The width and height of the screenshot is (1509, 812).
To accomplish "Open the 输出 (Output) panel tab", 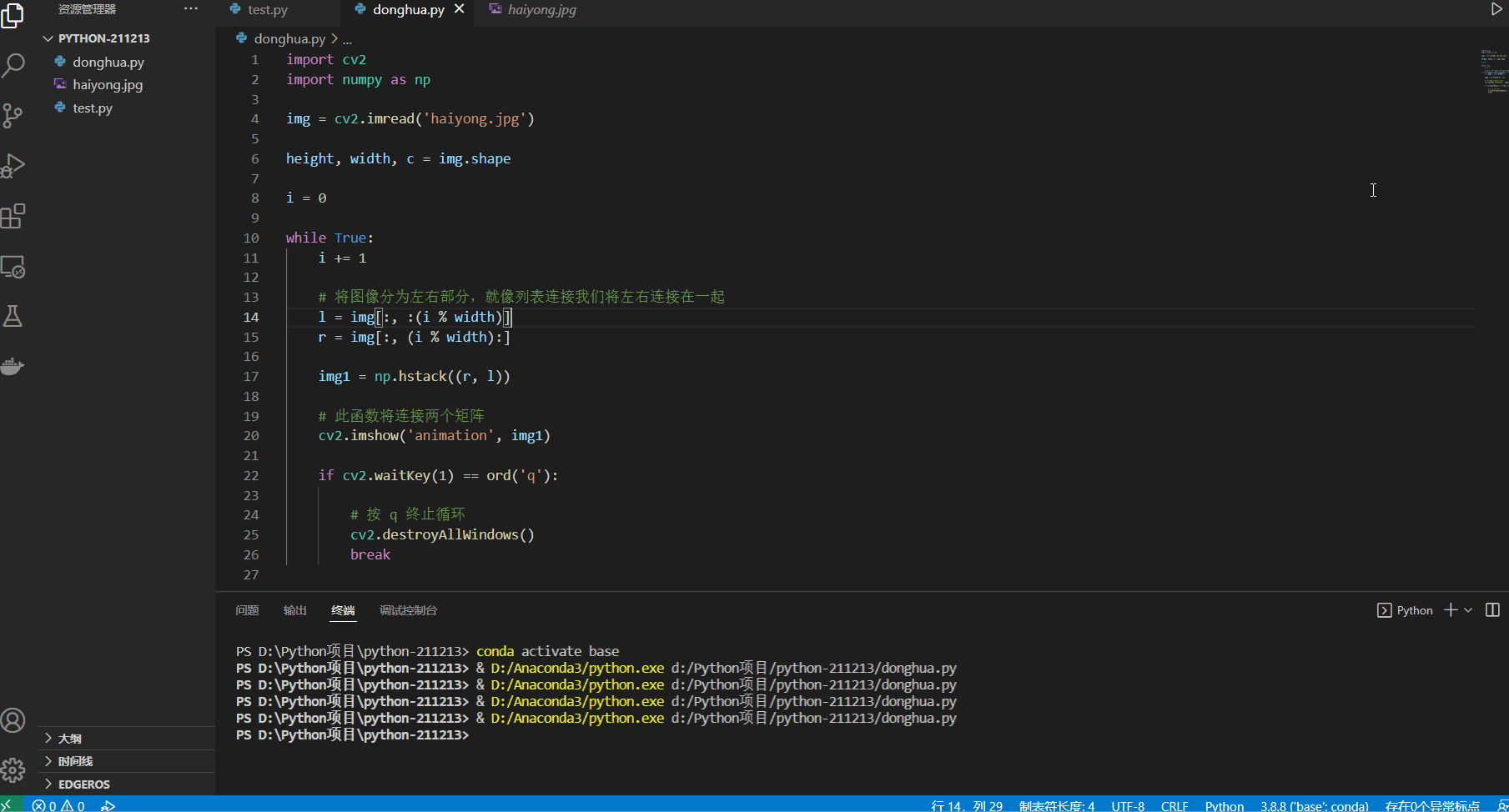I will (x=295, y=610).
